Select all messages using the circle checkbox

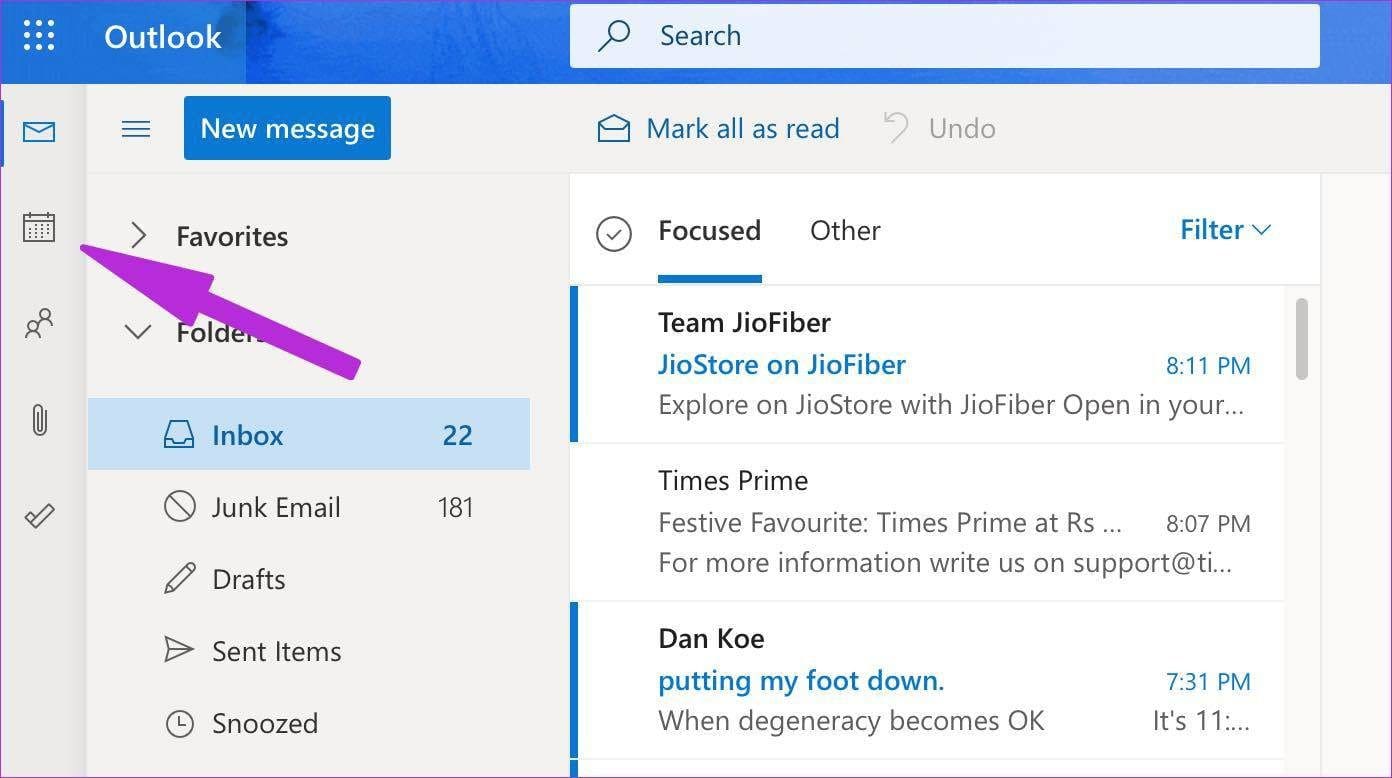(x=614, y=234)
